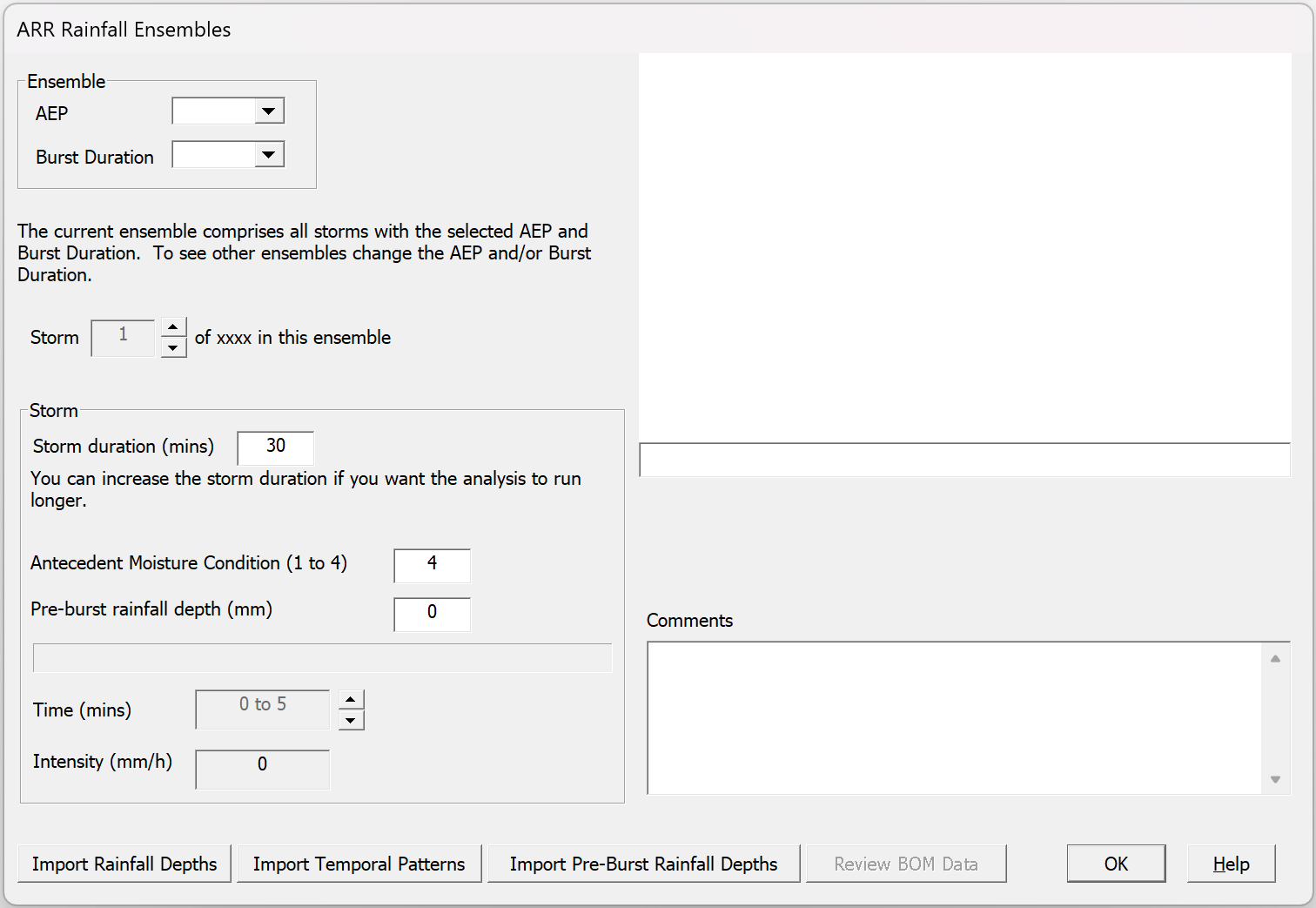The width and height of the screenshot is (1316, 908).
Task: Click the hyetograph bar below Pre-burst depth
Action: coord(322,658)
